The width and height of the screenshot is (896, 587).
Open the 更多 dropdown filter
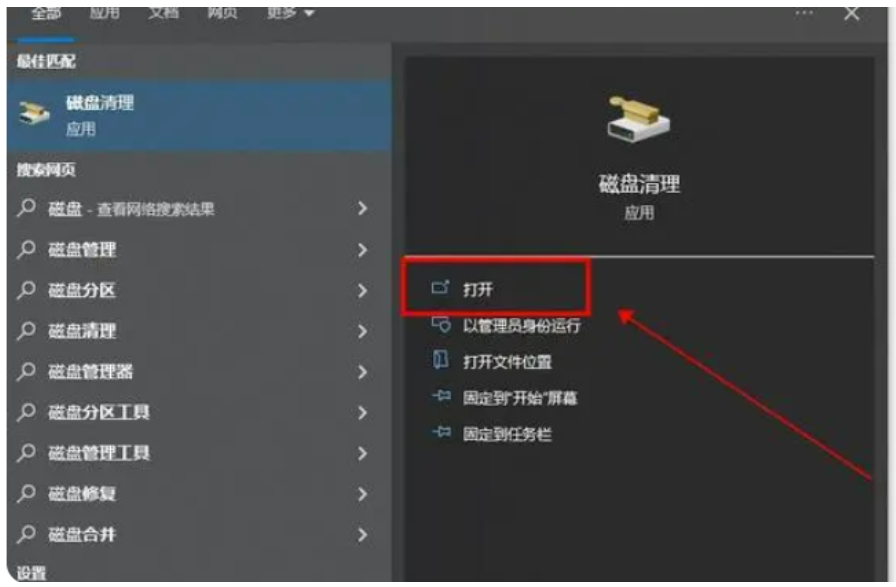click(x=290, y=13)
